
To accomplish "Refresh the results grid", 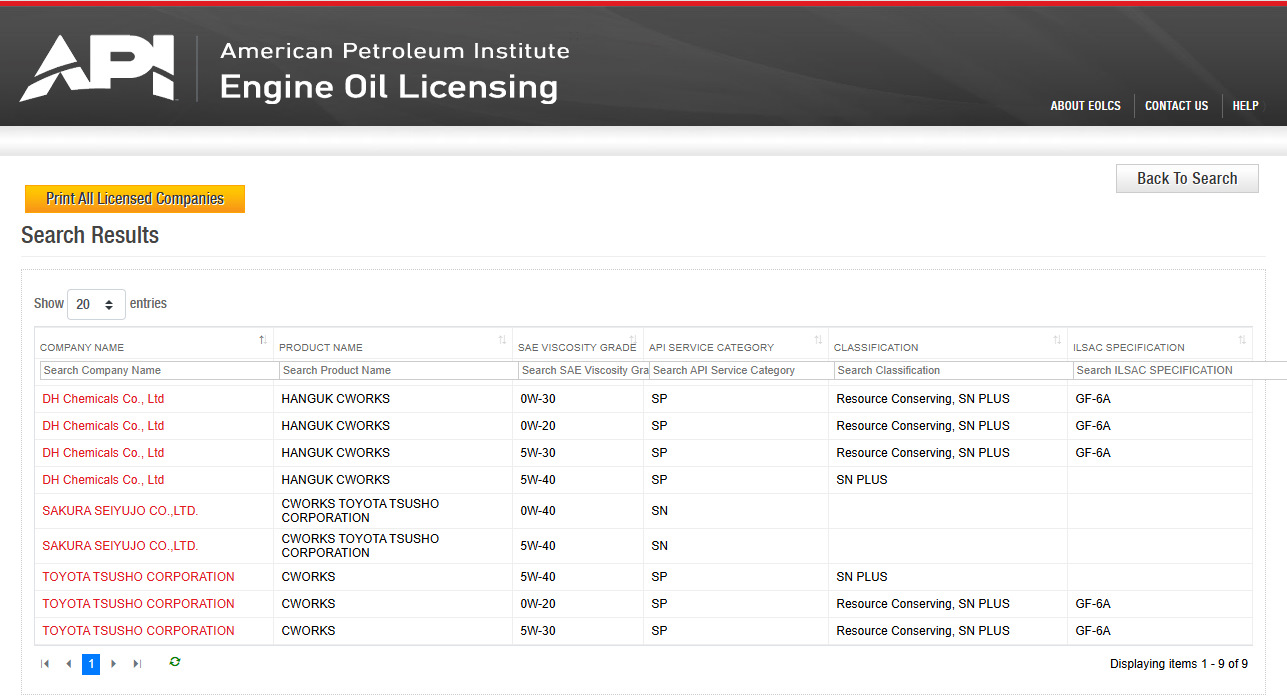I will pos(175,662).
